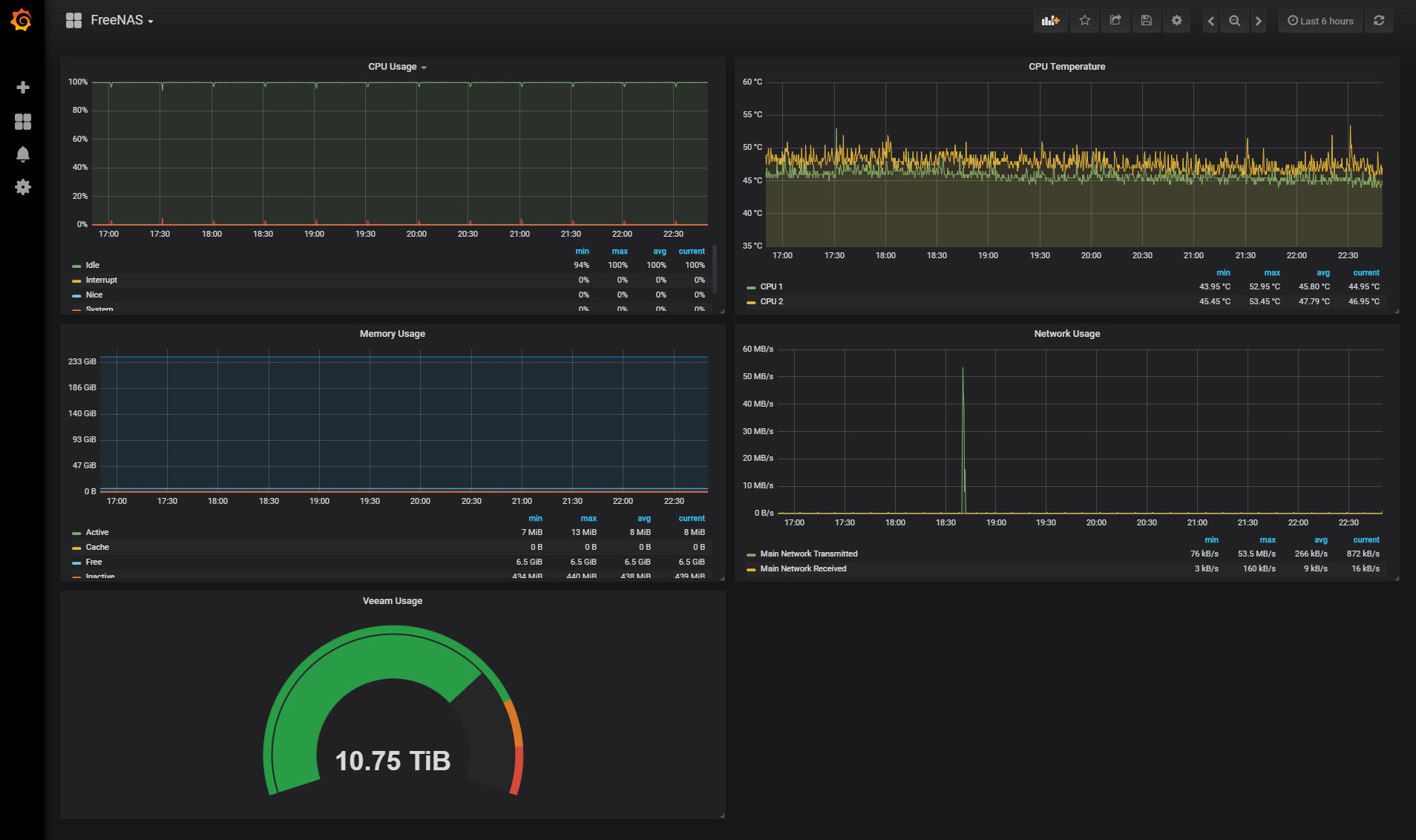The width and height of the screenshot is (1416, 840).
Task: Open the CPU Temperature panel title menu
Action: [1066, 67]
